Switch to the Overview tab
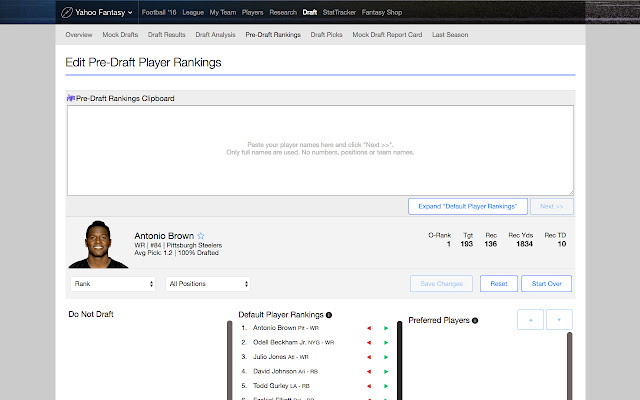This screenshot has height=400, width=640. [x=79, y=35]
